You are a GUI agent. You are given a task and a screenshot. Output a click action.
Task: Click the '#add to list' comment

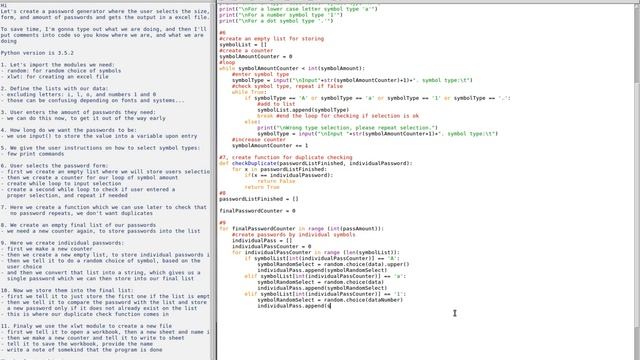pyautogui.click(x=276, y=104)
